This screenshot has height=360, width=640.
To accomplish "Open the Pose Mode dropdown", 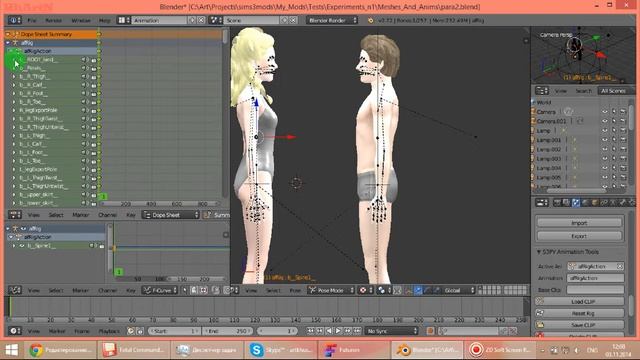I will click(331, 290).
